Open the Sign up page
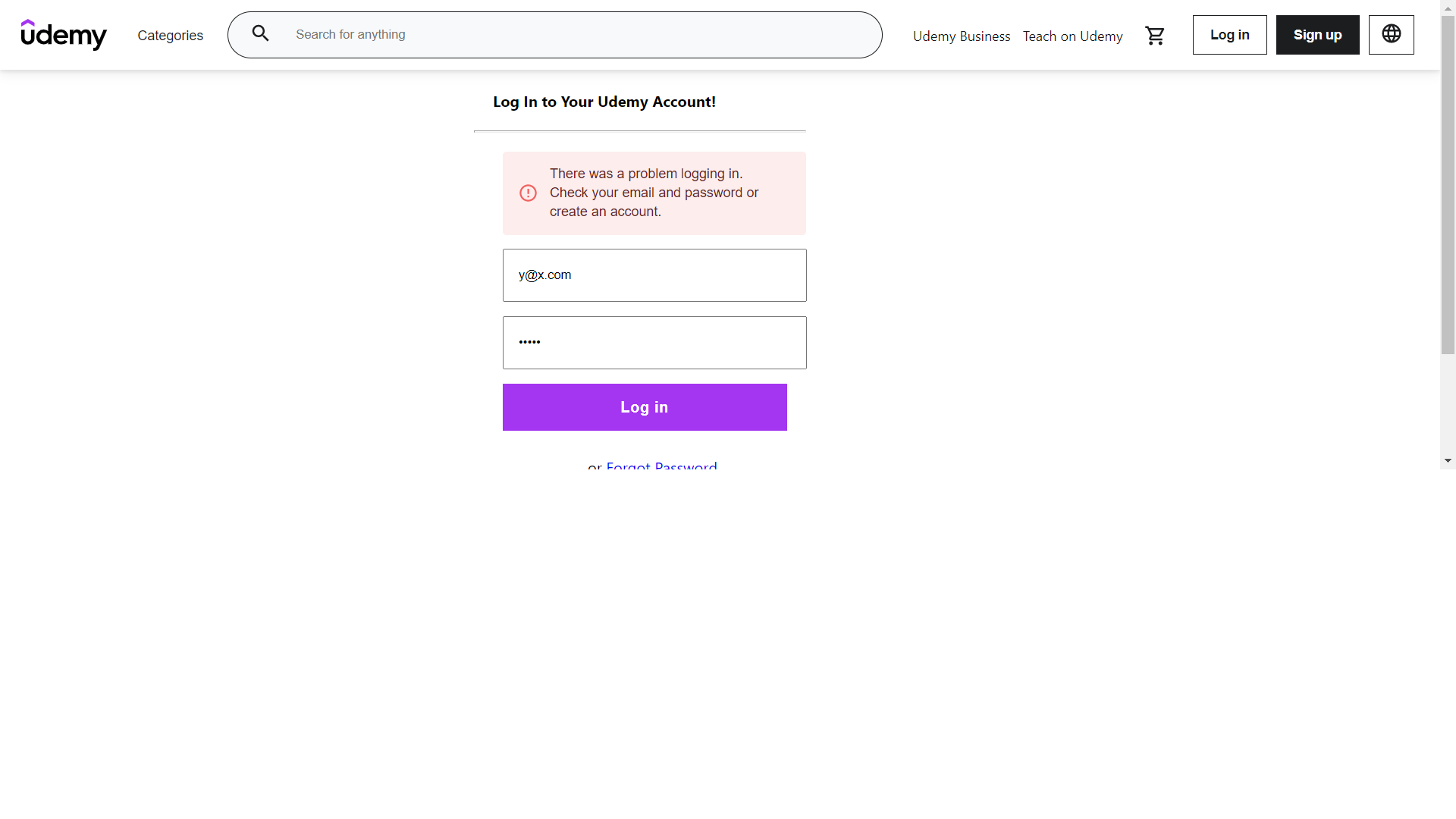 pyautogui.click(x=1317, y=34)
